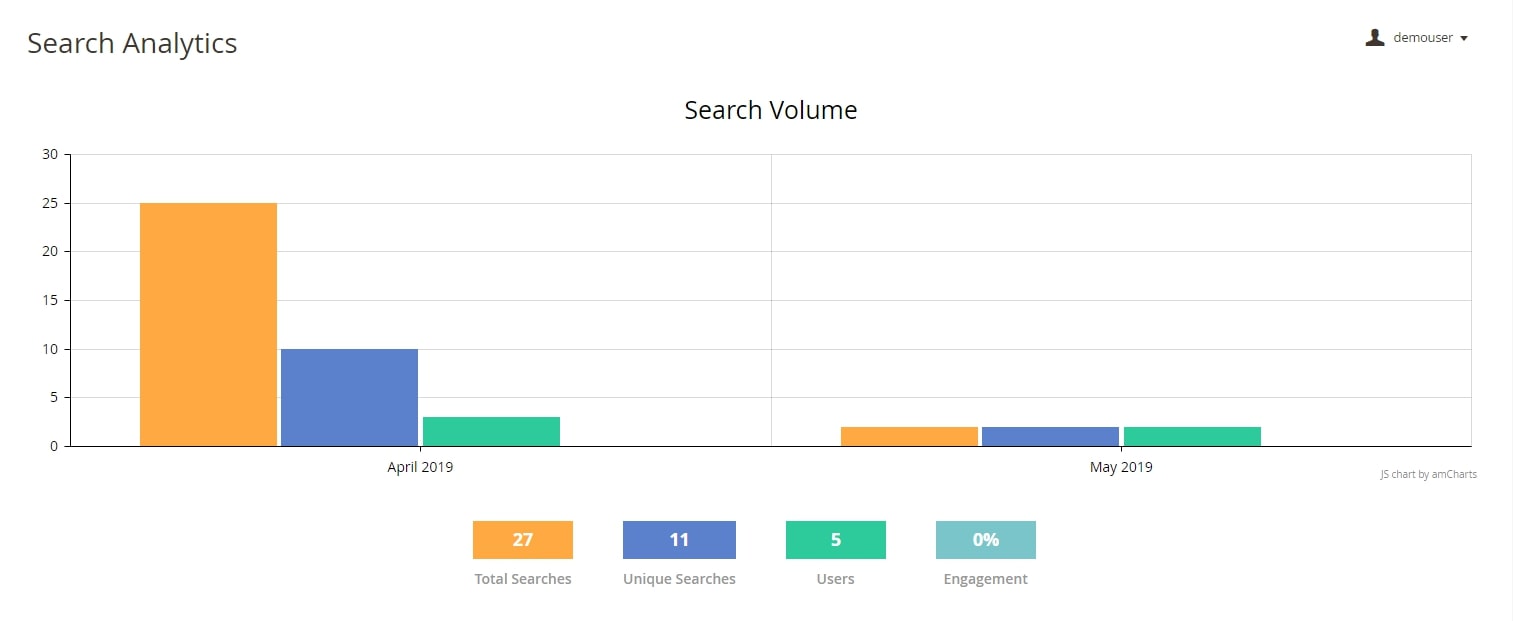Image resolution: width=1513 pixels, height=621 pixels.
Task: Click the orange April 2019 bar
Action: [x=208, y=325]
